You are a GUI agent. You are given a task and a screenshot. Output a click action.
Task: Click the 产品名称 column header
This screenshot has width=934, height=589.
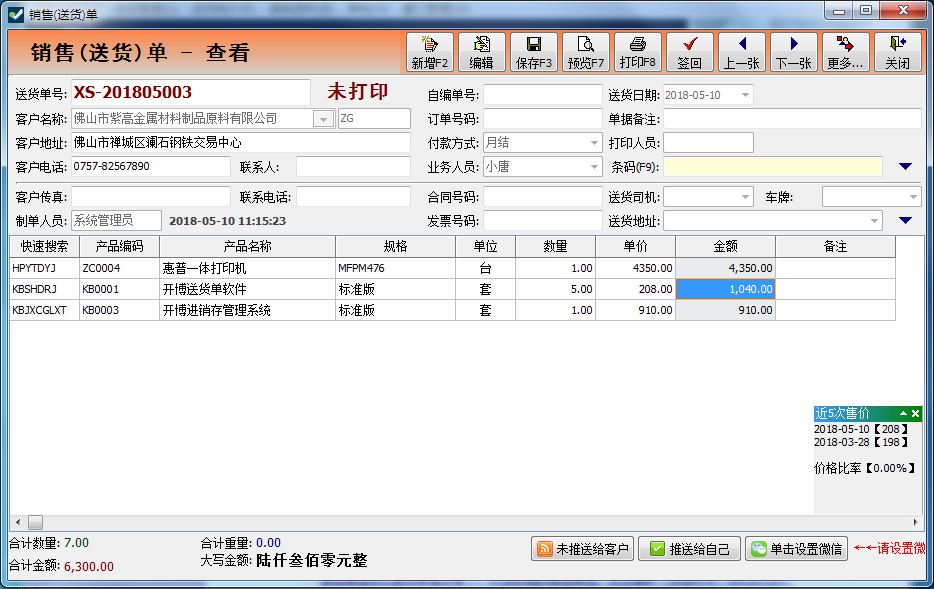point(247,247)
